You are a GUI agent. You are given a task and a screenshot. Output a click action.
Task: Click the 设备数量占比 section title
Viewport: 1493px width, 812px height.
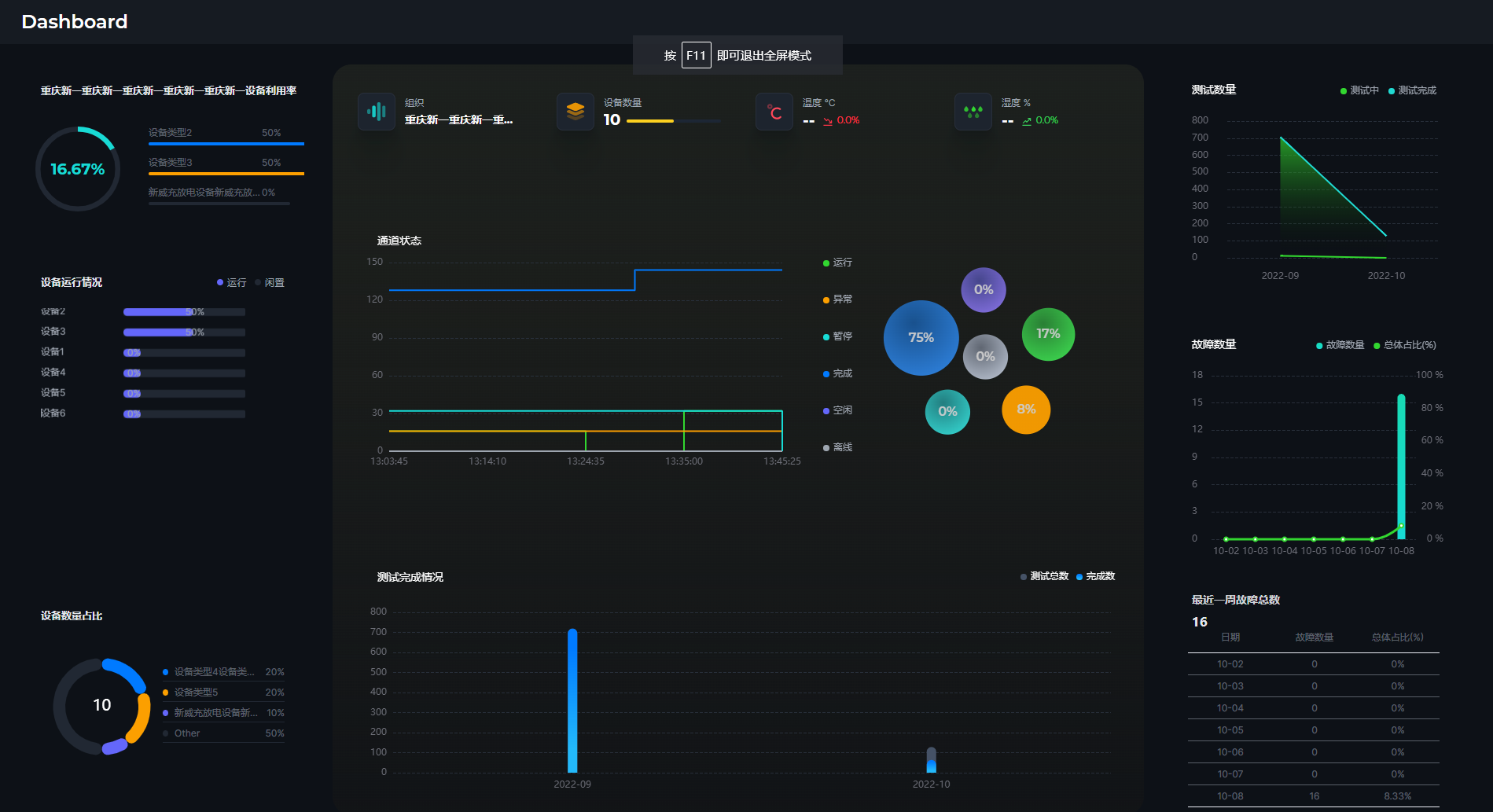[72, 616]
